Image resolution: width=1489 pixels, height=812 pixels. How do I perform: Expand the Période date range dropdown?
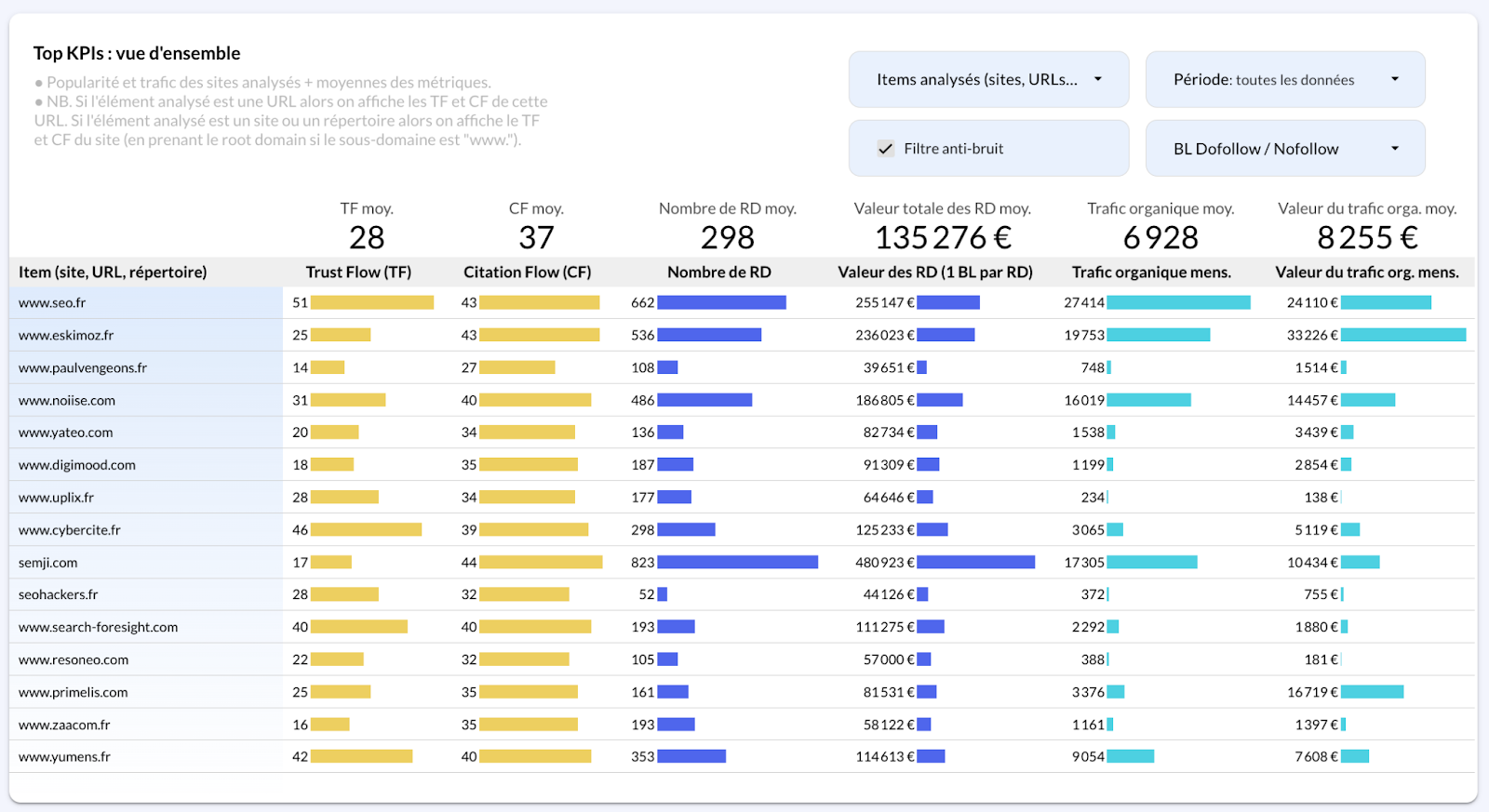tap(1284, 80)
